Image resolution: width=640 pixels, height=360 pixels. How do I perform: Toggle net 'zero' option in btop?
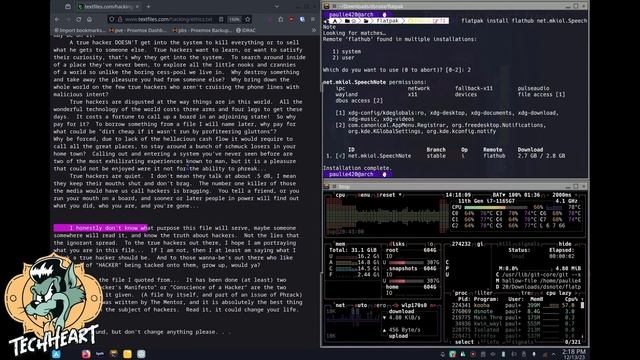pos(380,305)
